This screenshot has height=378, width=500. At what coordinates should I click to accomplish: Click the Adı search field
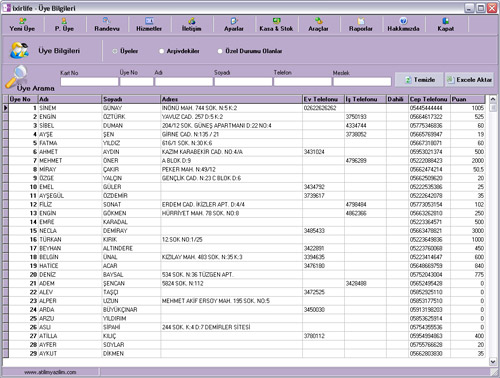click(184, 82)
